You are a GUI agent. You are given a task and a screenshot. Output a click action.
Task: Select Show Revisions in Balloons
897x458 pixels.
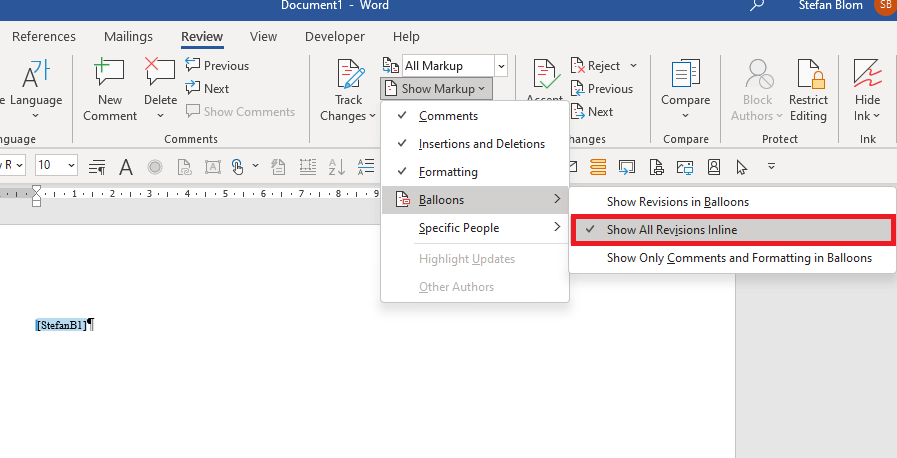pos(732,202)
